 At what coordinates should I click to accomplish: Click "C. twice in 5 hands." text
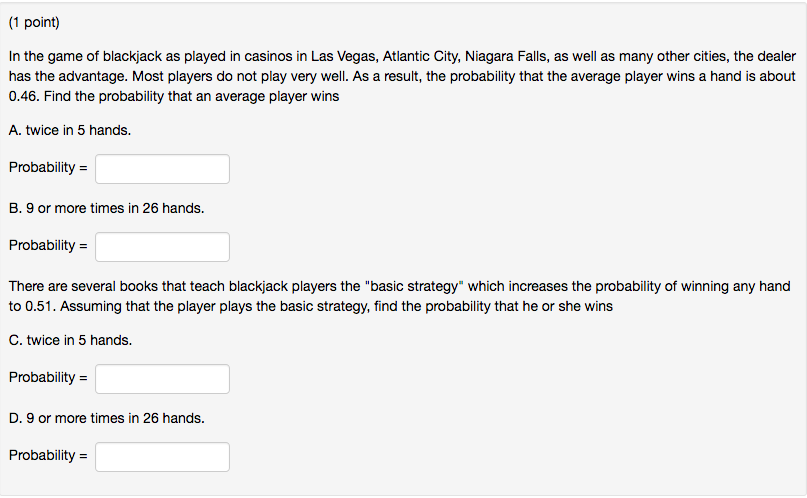point(71,340)
